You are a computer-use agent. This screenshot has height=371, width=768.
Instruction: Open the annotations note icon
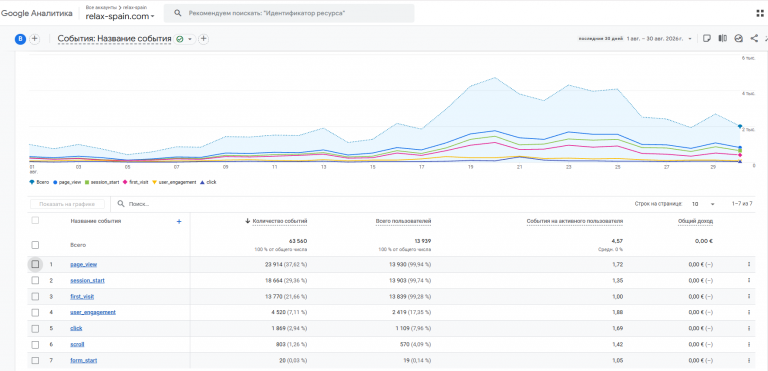pyautogui.click(x=706, y=38)
